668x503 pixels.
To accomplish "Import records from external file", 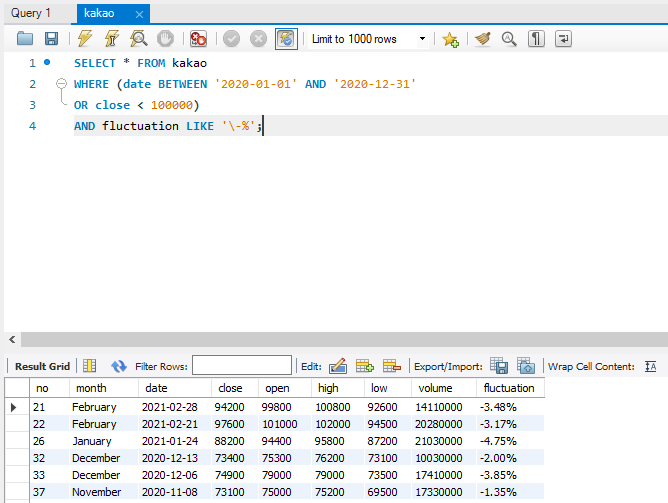I will click(526, 365).
